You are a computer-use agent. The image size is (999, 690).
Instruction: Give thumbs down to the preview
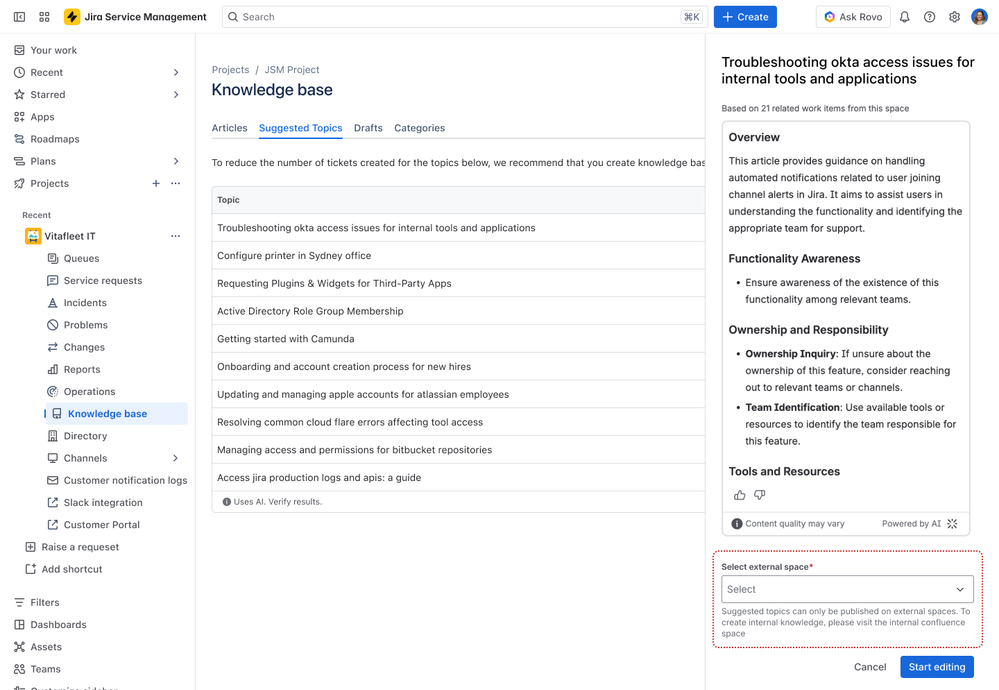[x=759, y=495]
